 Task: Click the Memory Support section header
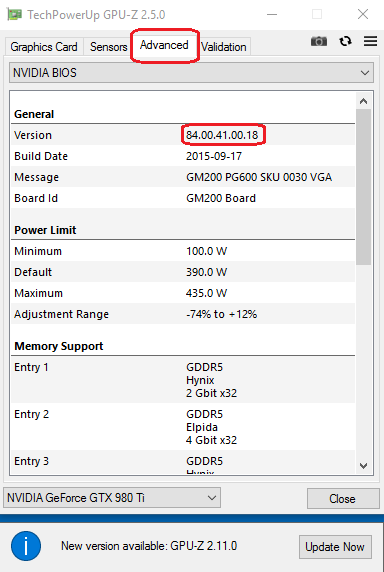[x=59, y=346]
